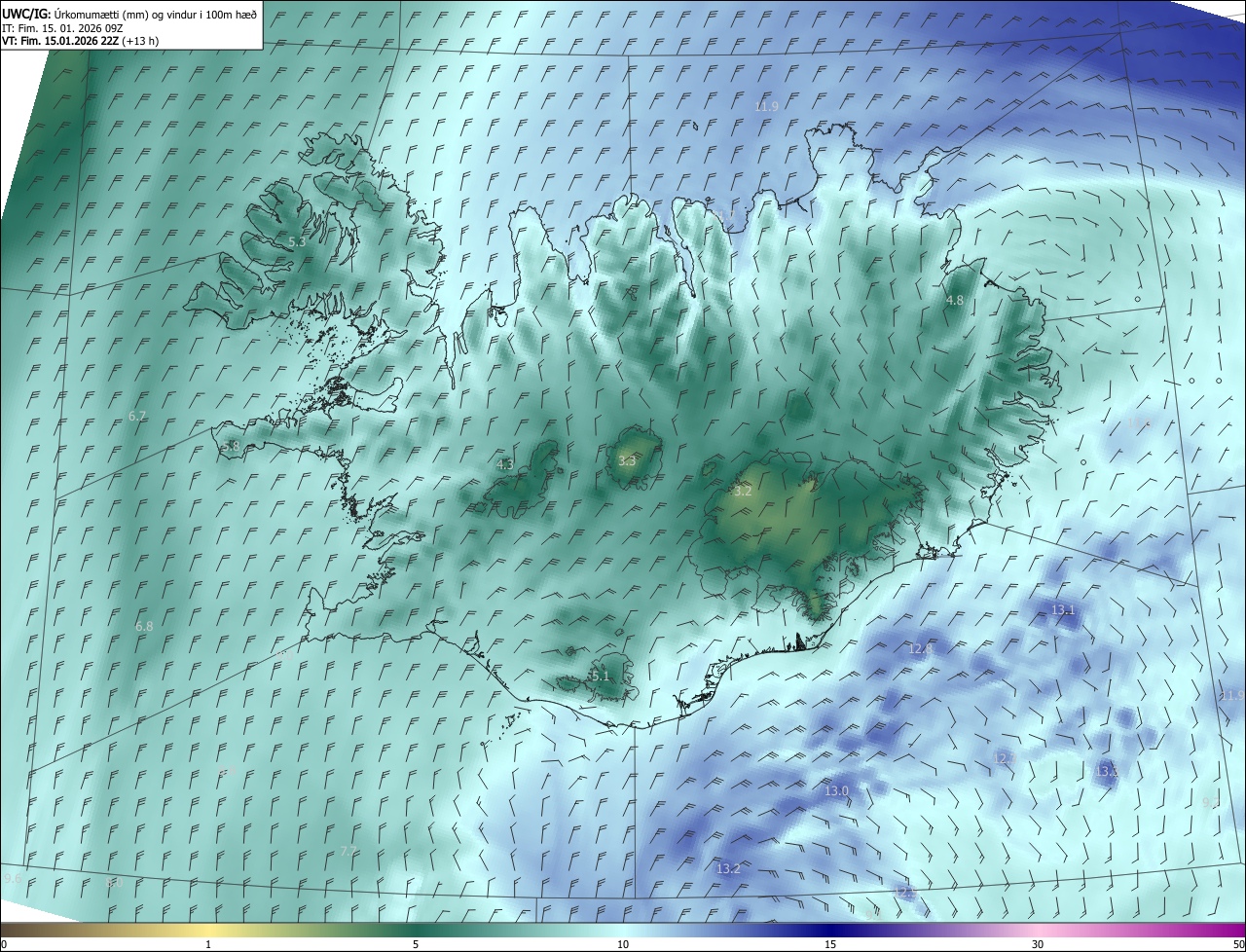
Task: Click the 6.8 value label on the map
Action: click(144, 627)
